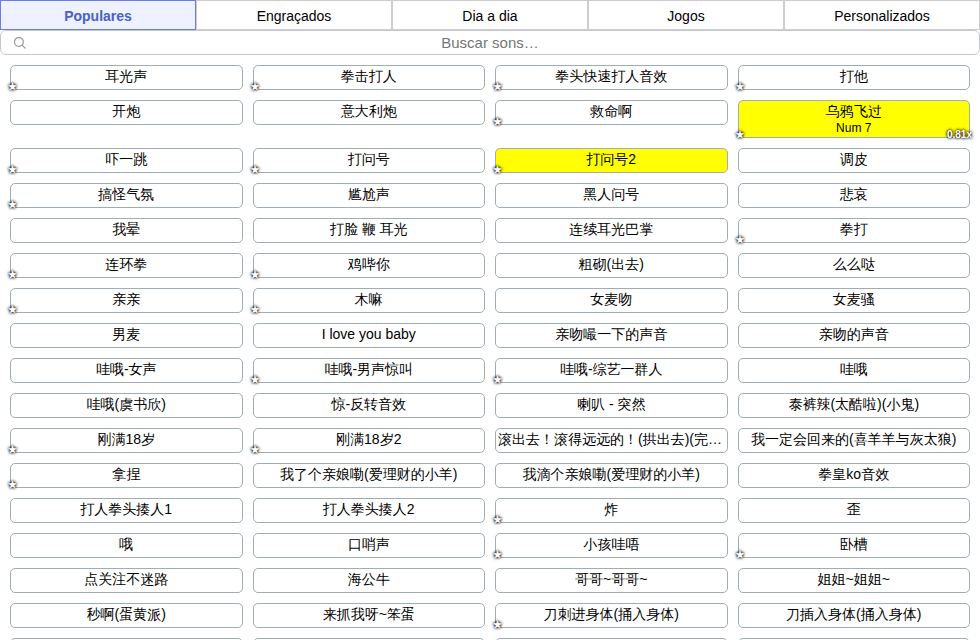Focus the Buscar sons search field
The height and width of the screenshot is (640, 980).
[x=490, y=43]
